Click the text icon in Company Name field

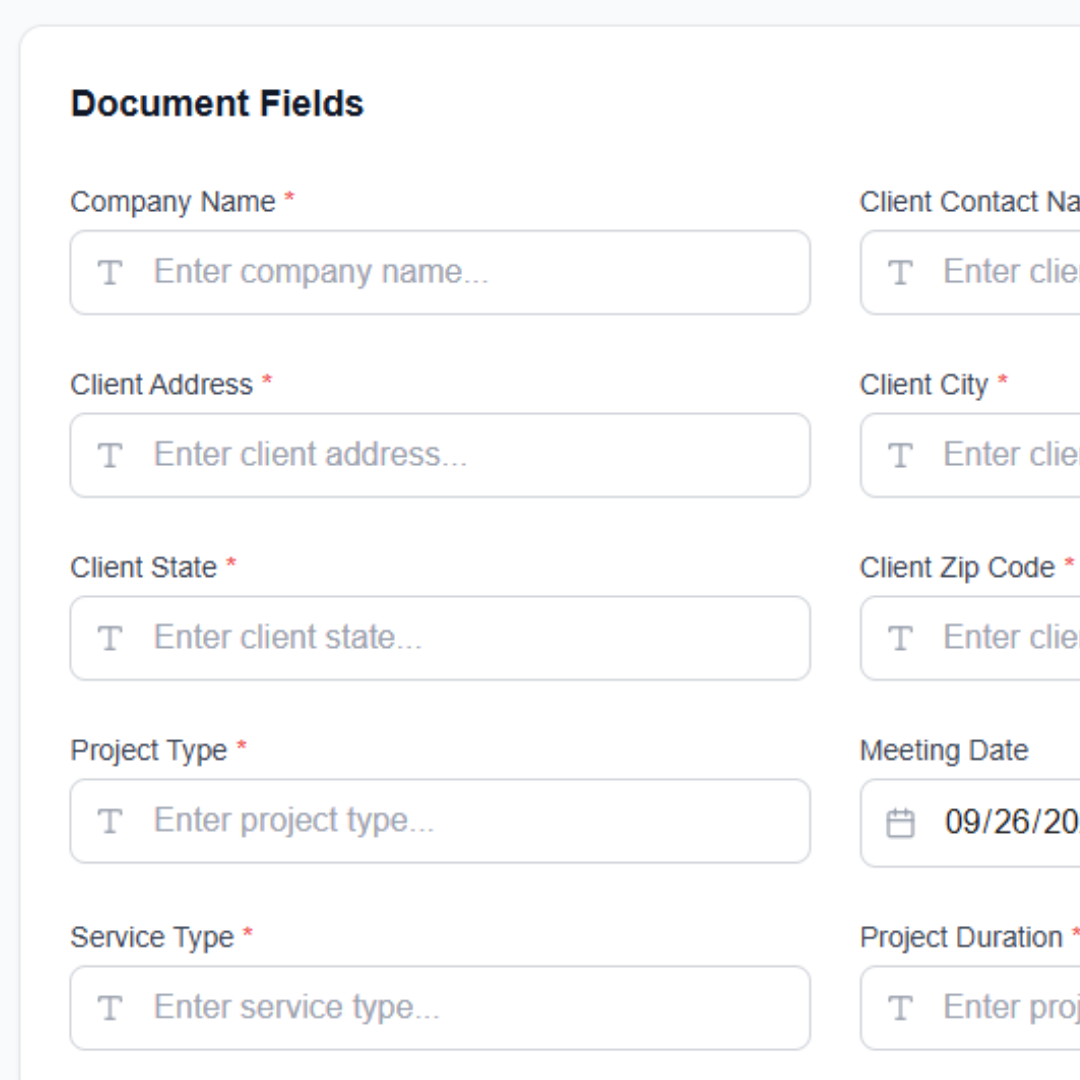pos(110,273)
